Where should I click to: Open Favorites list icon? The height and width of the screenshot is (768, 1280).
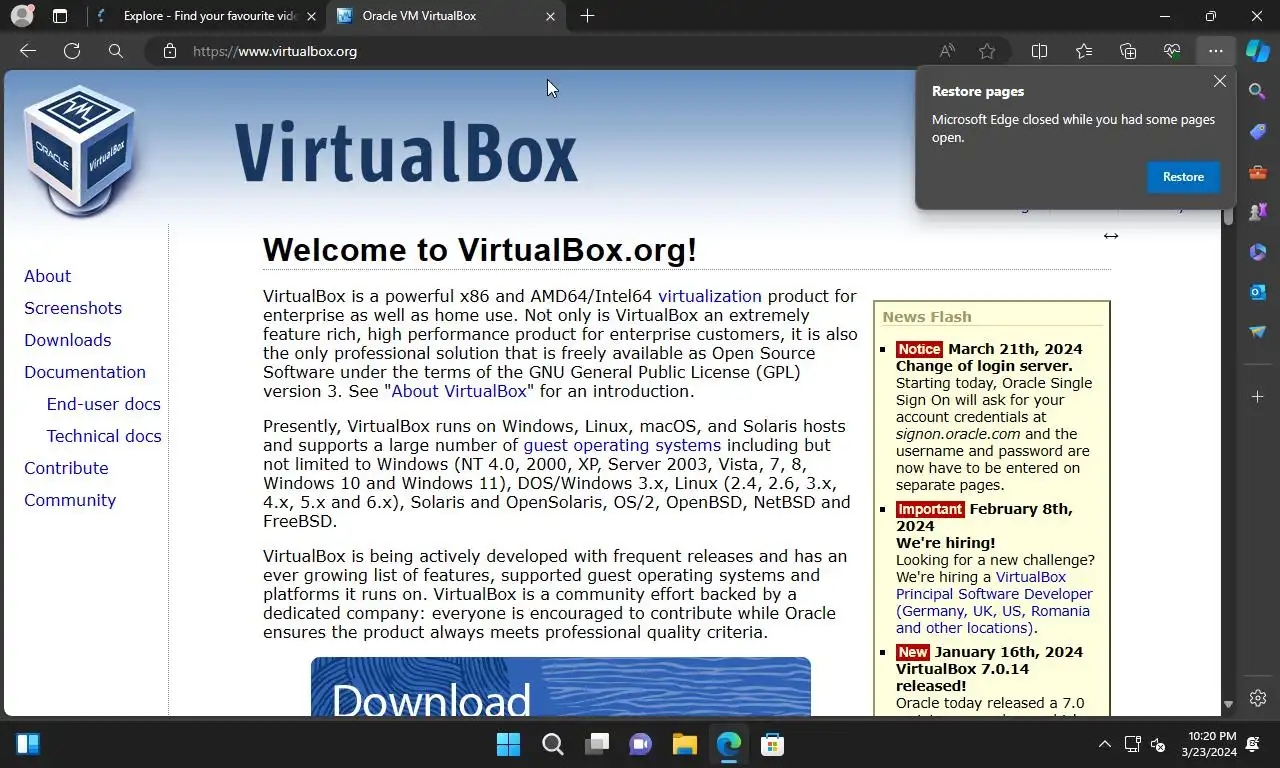click(x=1084, y=51)
